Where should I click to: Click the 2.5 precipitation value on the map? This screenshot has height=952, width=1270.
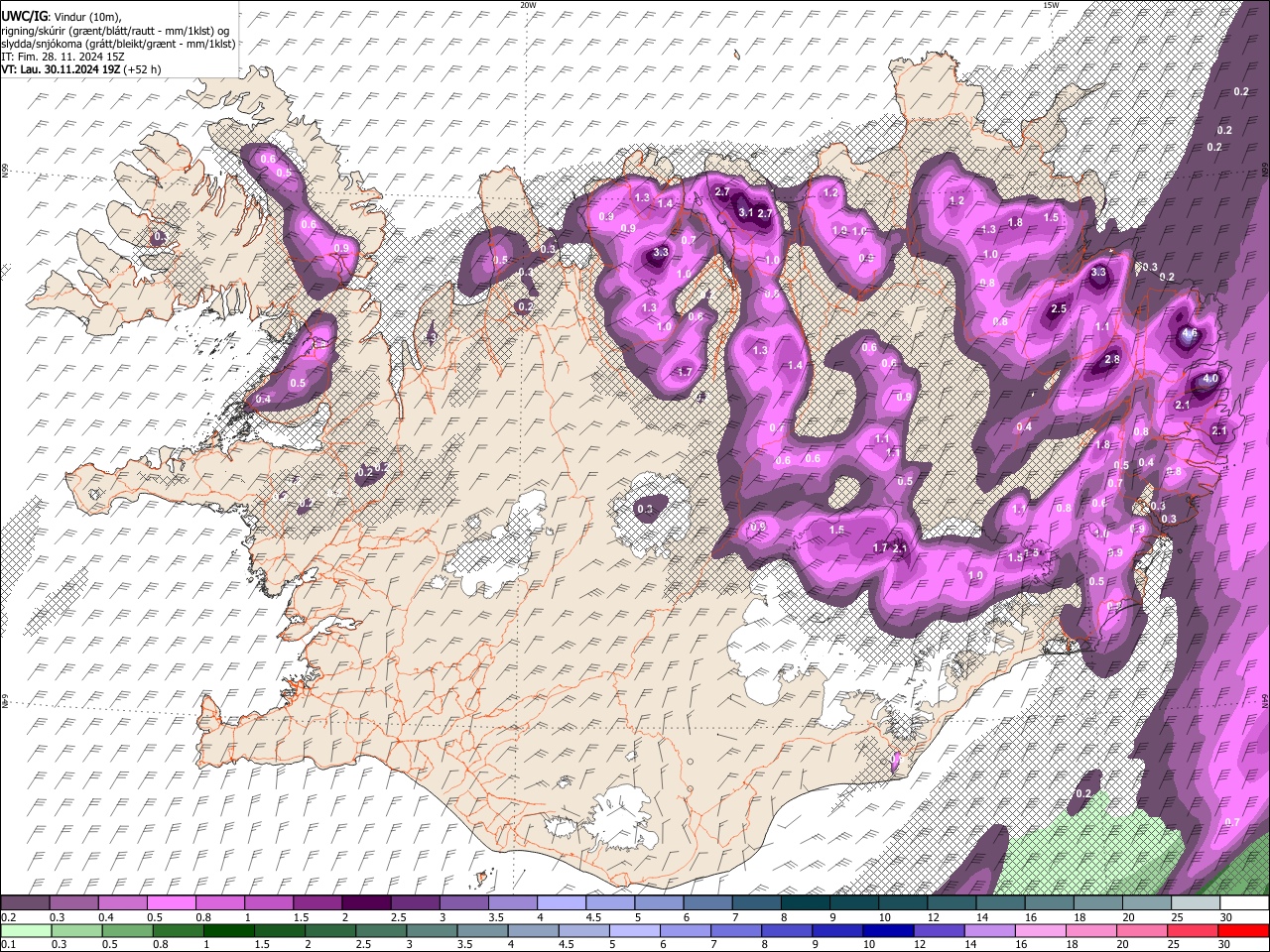1058,309
